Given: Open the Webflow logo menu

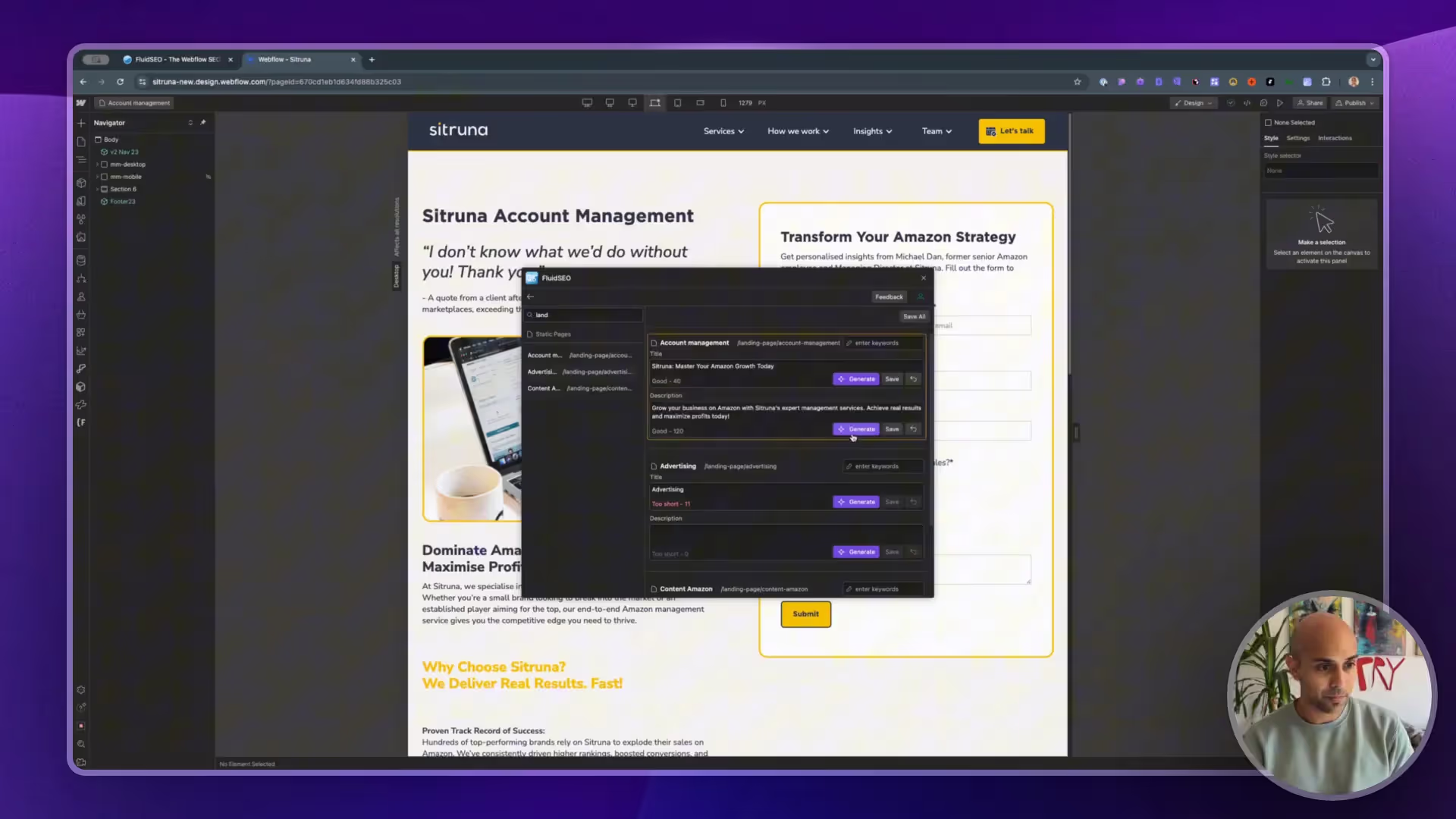Looking at the screenshot, I should [x=81, y=103].
